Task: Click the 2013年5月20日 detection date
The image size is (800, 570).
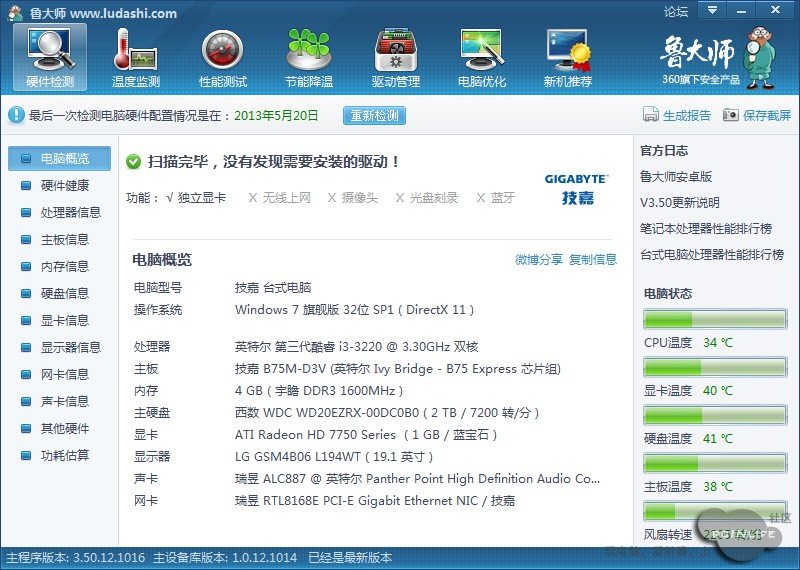Action: (276, 116)
